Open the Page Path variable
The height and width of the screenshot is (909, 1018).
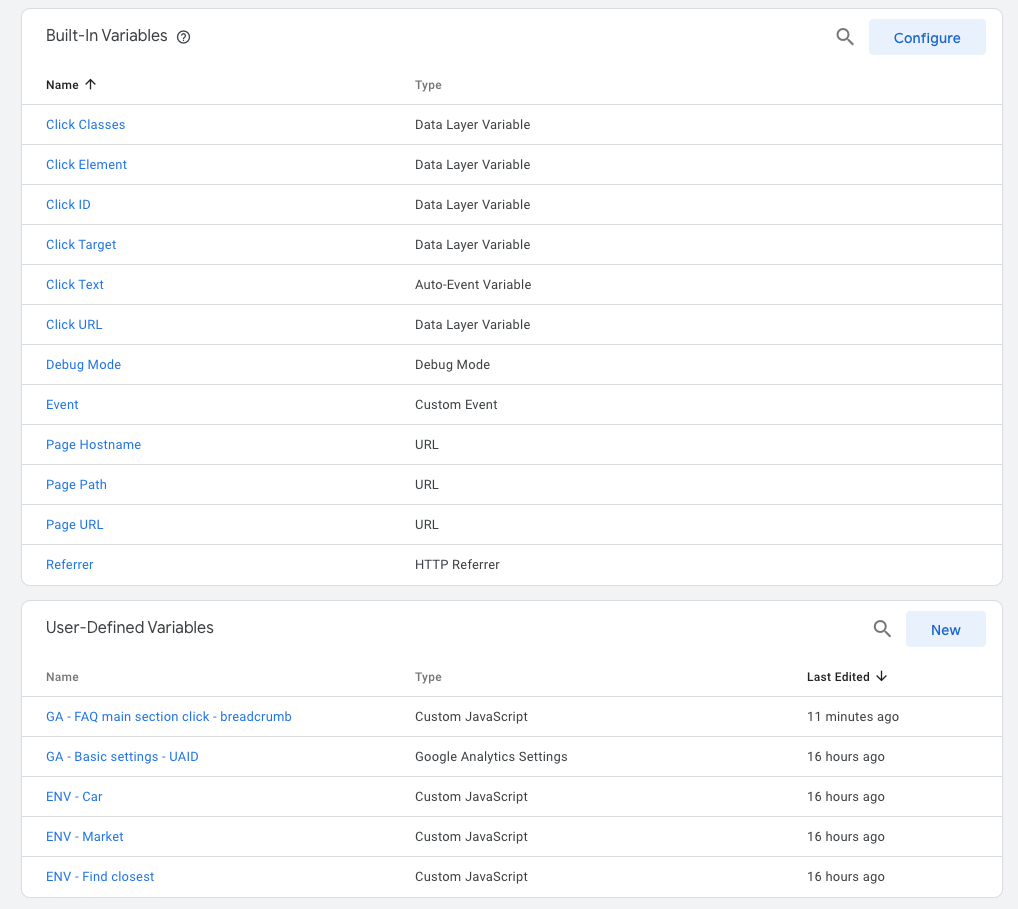click(77, 485)
